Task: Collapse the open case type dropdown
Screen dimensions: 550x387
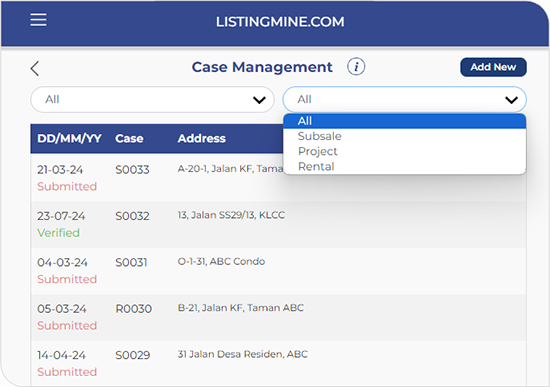Action: 404,100
